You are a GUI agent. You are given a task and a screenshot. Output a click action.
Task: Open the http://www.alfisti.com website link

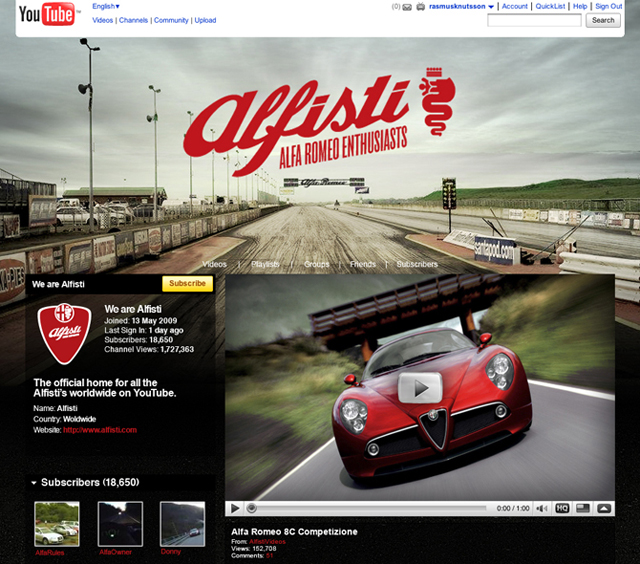point(100,430)
